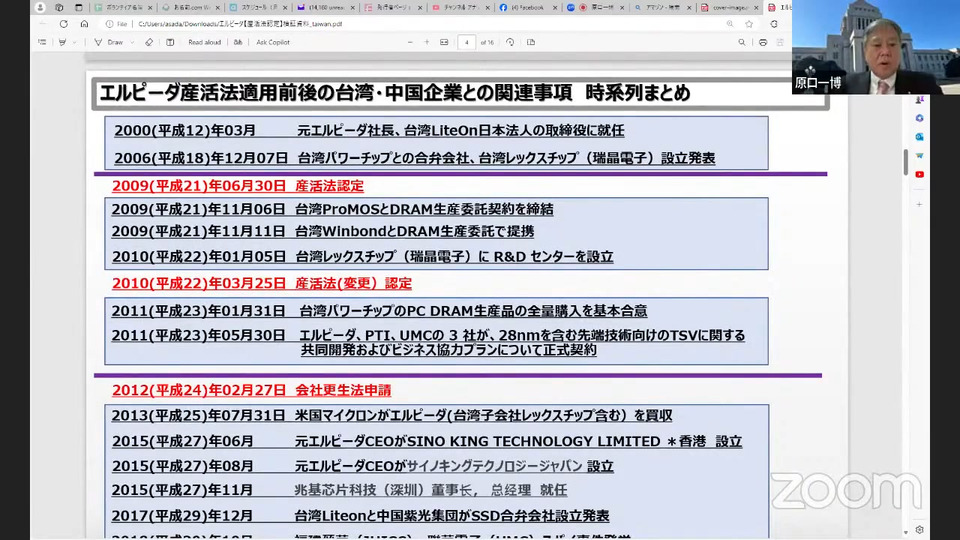Screen dimensions: 960x540
Task: Select the Add text tool
Action: (x=170, y=42)
